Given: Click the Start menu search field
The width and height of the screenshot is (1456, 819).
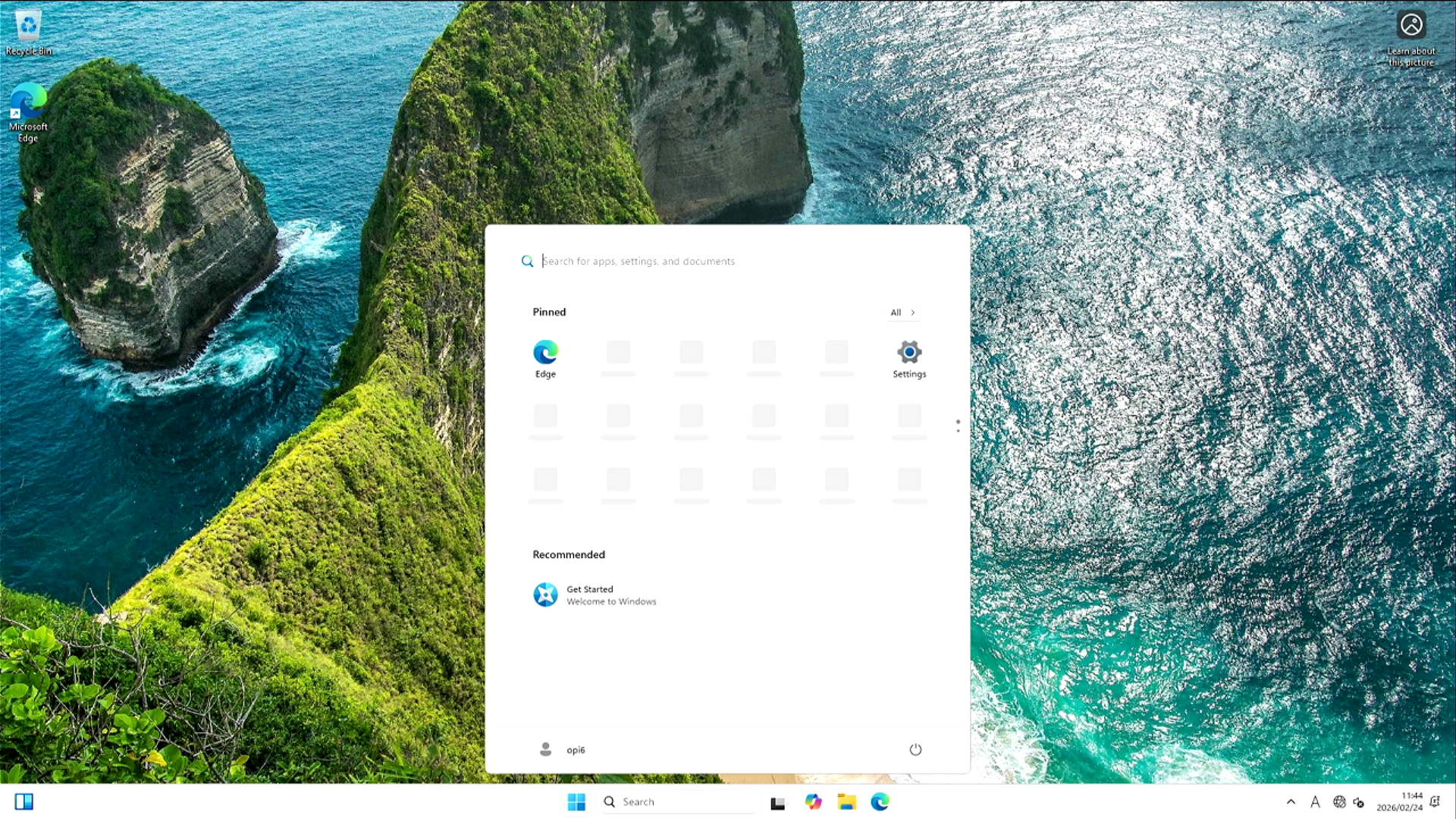Looking at the screenshot, I should (728, 261).
